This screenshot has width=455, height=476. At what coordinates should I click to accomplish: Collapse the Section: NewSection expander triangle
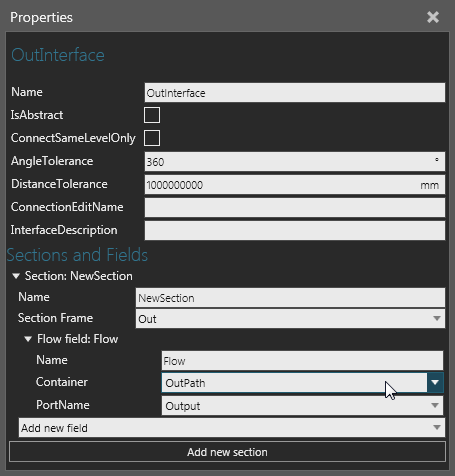tap(16, 276)
